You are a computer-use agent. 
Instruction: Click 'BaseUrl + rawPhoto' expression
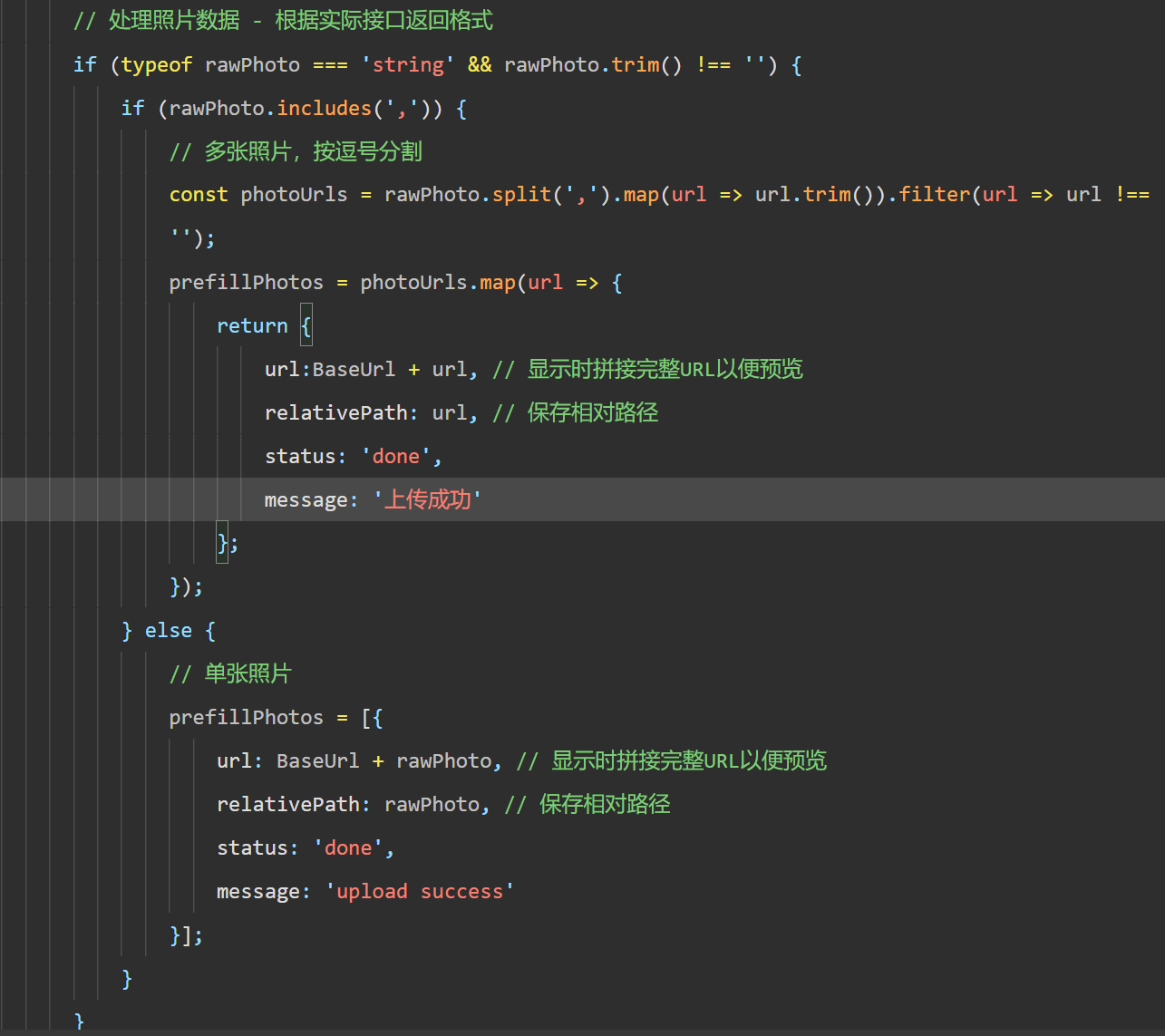[x=384, y=760]
